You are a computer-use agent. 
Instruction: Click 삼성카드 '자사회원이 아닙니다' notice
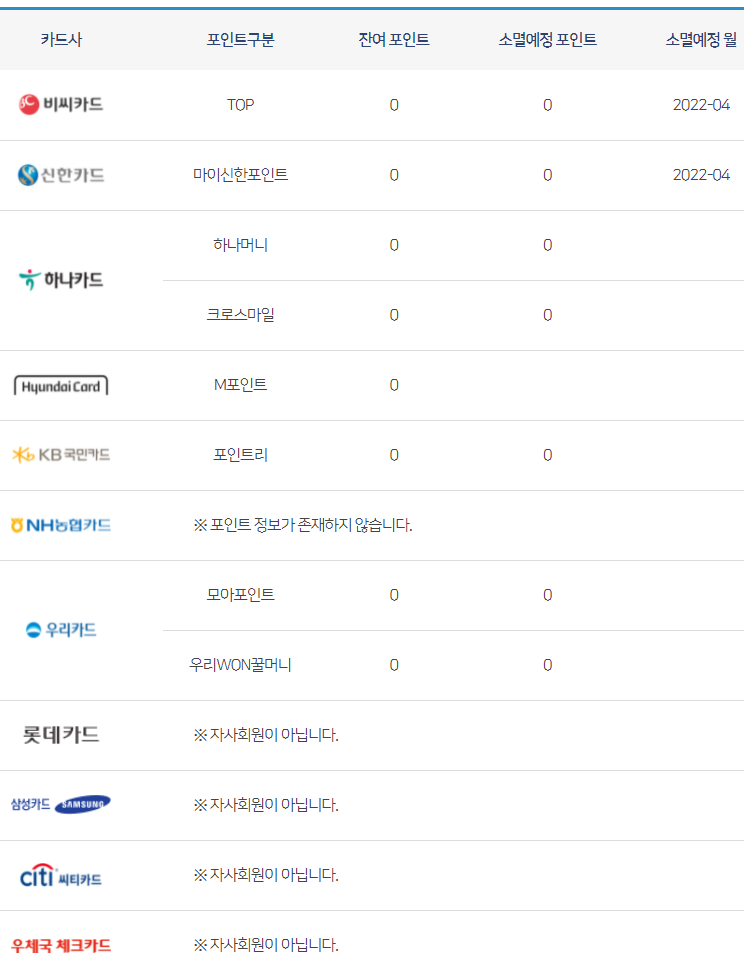click(x=266, y=805)
